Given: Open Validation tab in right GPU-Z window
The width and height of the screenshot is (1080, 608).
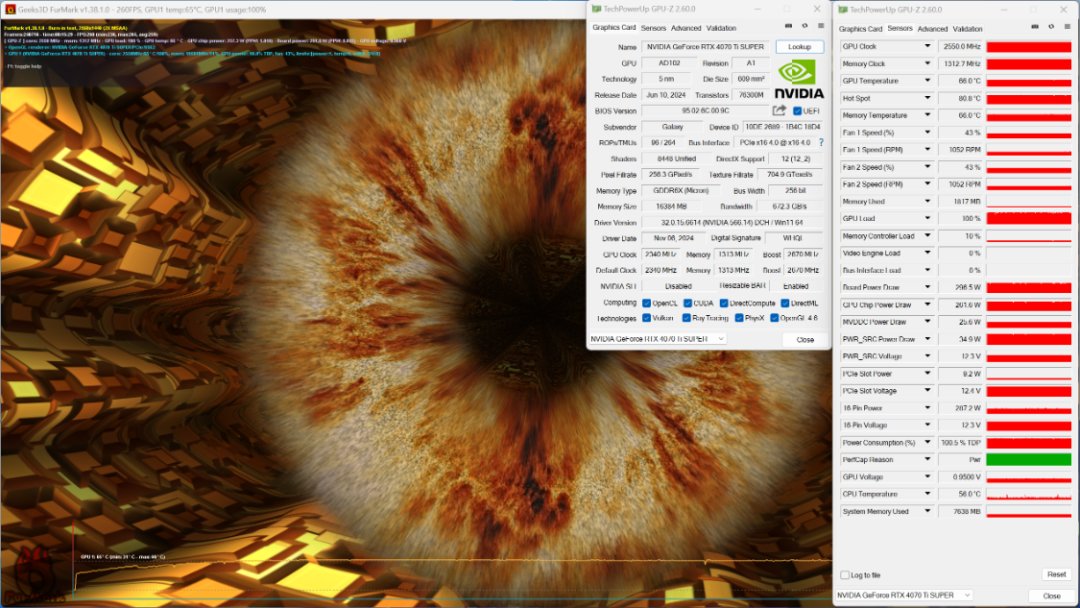Looking at the screenshot, I should (967, 29).
